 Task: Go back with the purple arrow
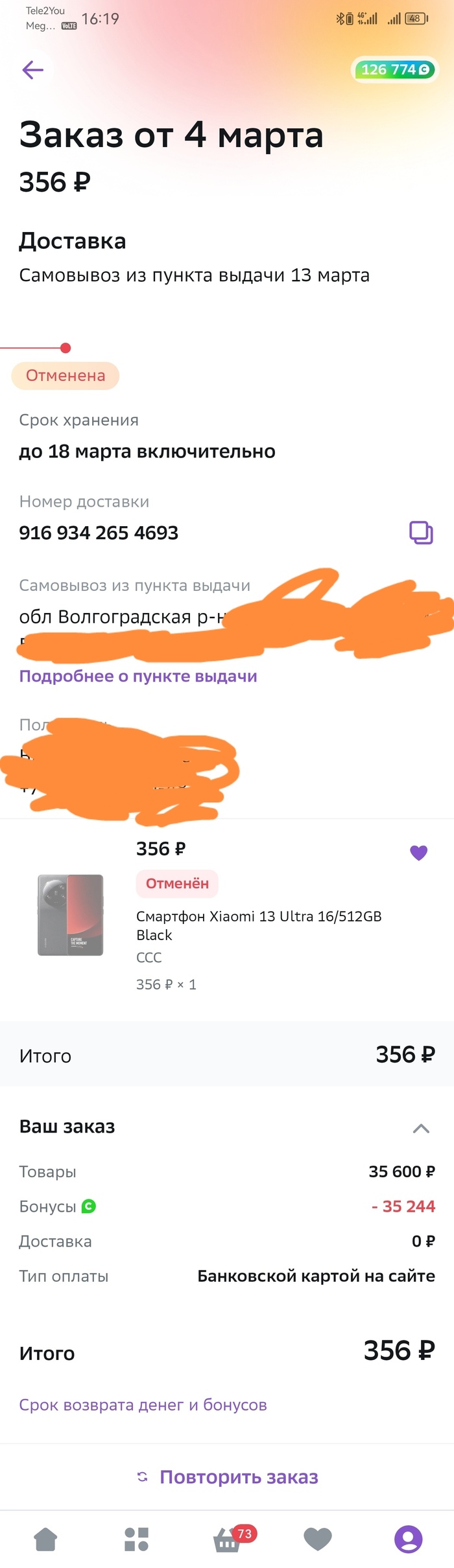(x=32, y=70)
